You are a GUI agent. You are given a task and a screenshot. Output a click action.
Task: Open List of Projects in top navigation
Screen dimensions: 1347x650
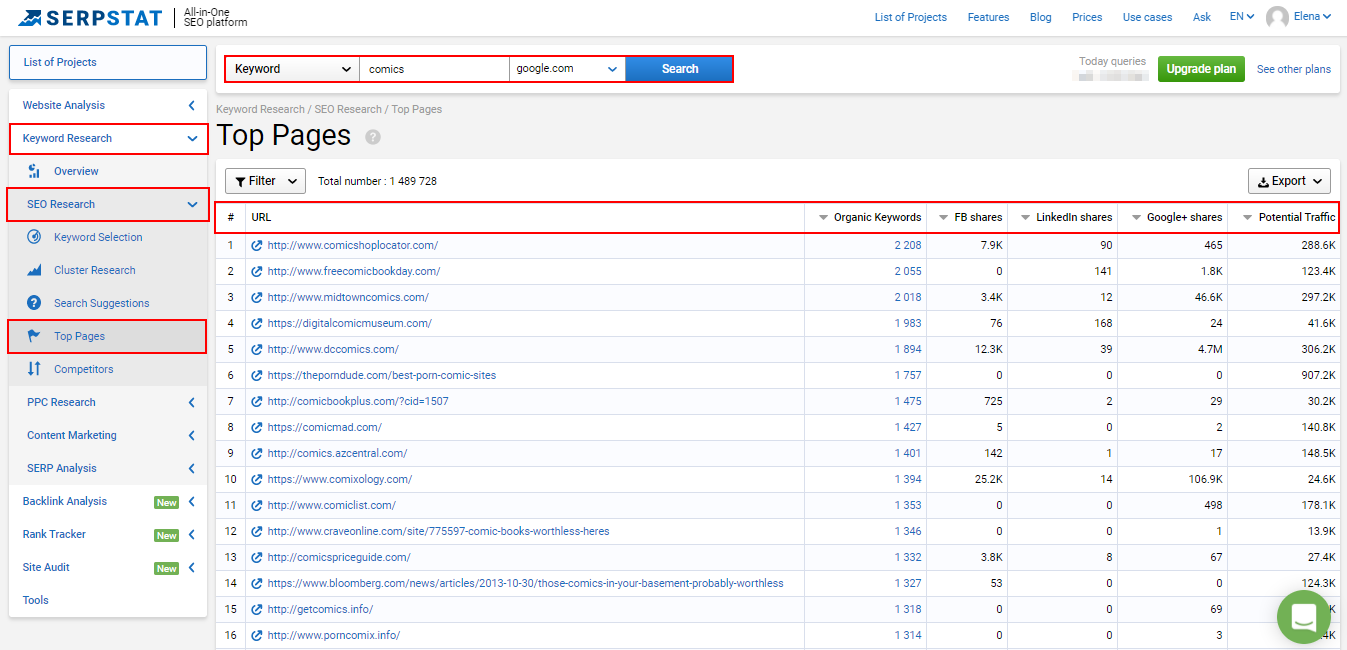(x=911, y=17)
